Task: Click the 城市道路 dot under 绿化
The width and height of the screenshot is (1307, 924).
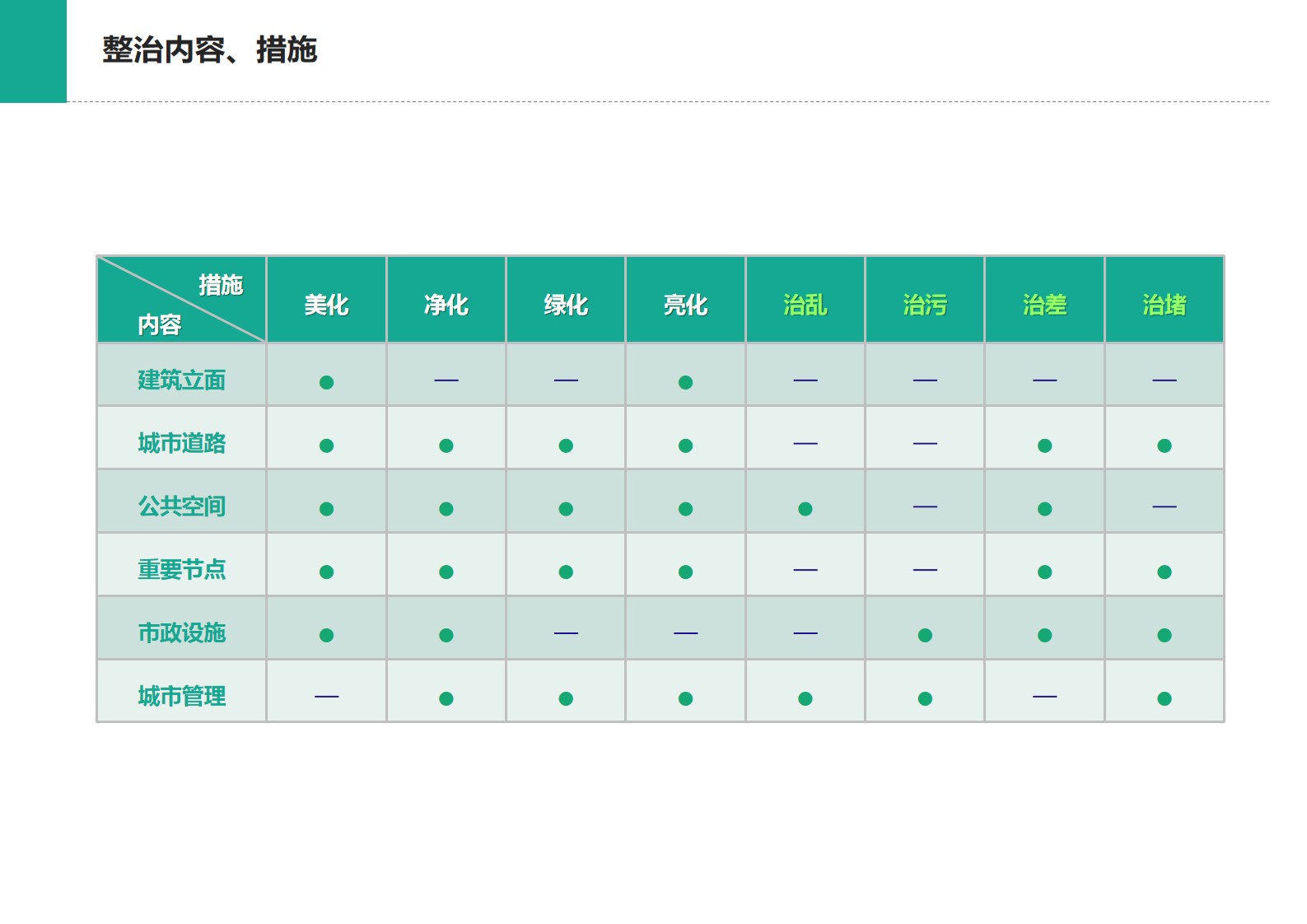Action: pos(566,446)
